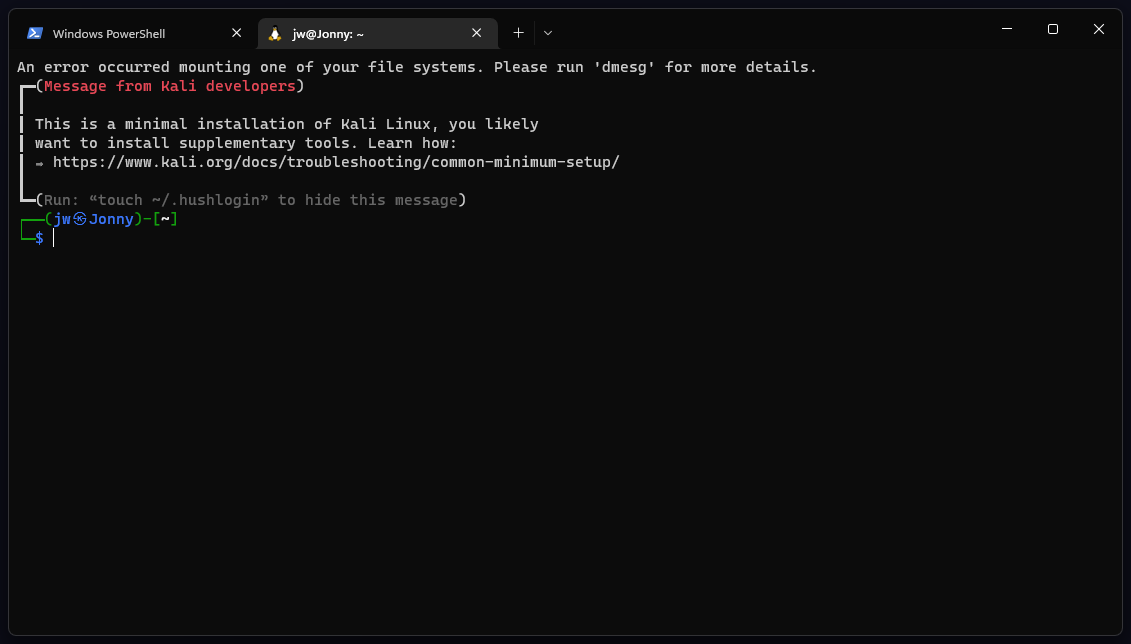Close the entire terminal window
The width and height of the screenshot is (1131, 644).
tap(1099, 30)
